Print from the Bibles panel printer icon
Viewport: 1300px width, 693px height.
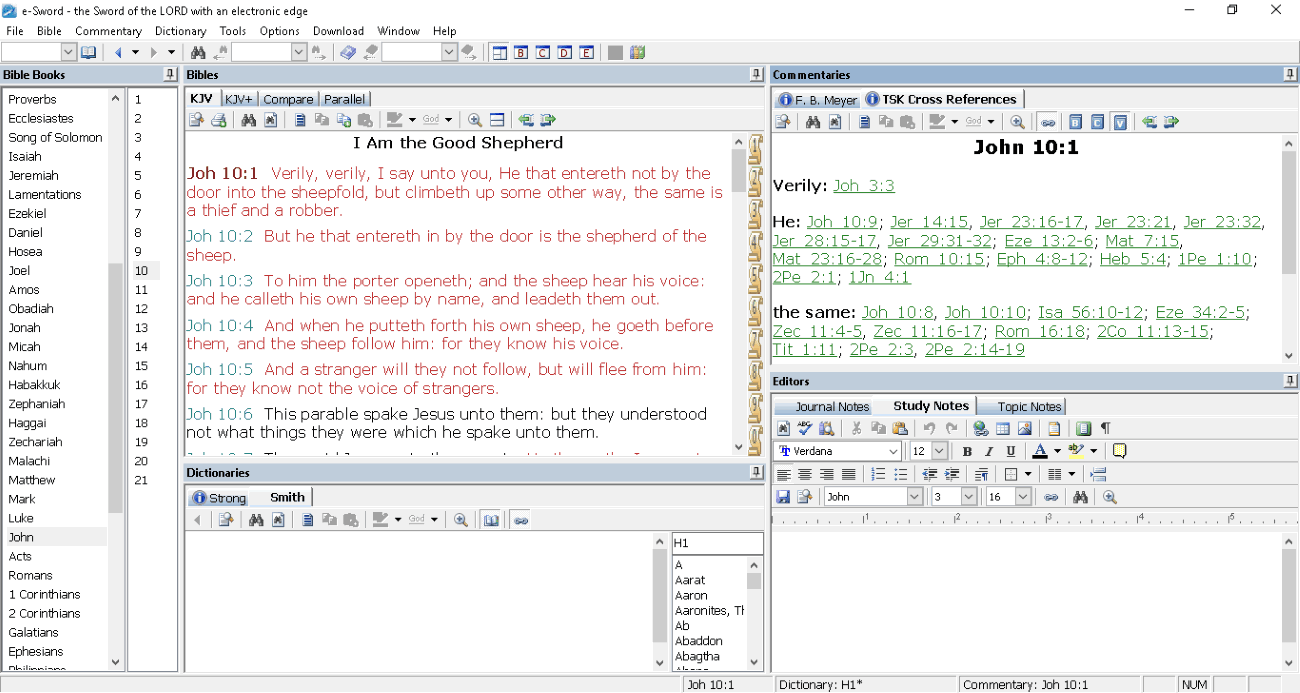[218, 120]
